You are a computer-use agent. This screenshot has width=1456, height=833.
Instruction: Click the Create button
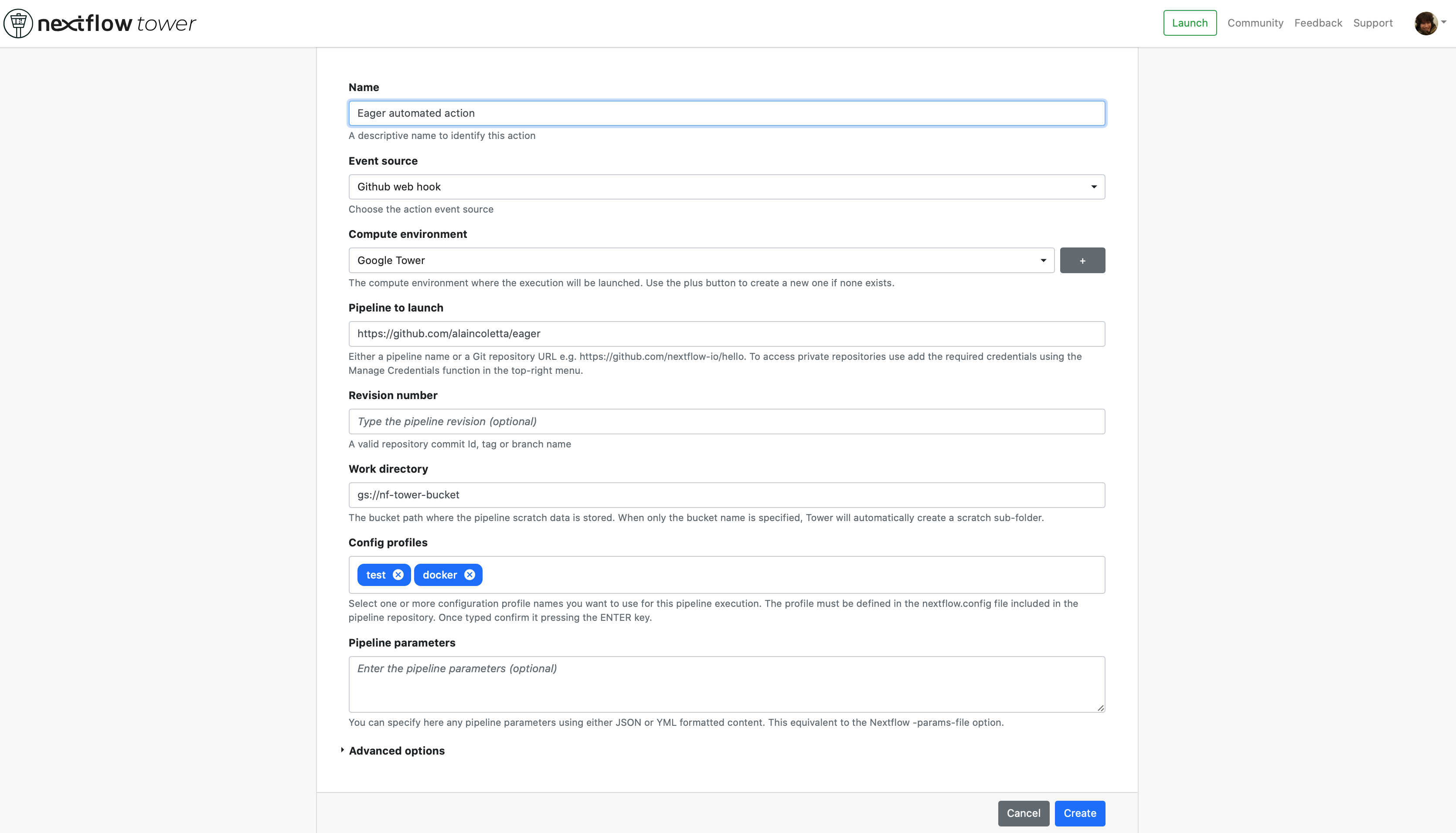1080,813
